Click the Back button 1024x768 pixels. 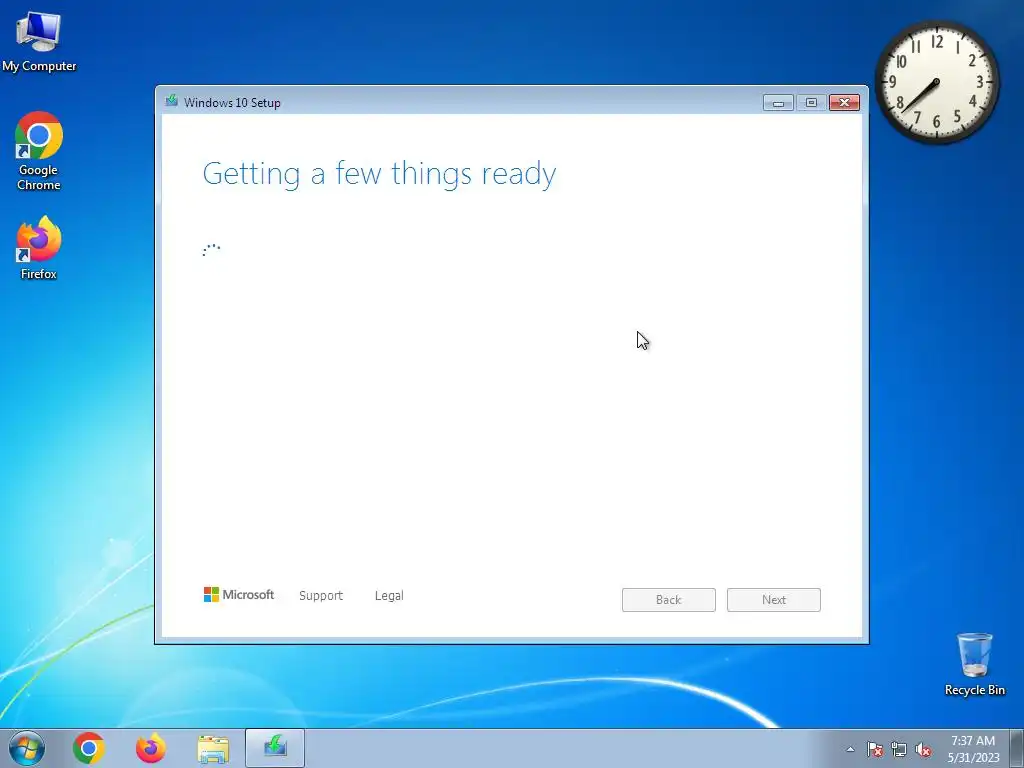click(x=669, y=600)
